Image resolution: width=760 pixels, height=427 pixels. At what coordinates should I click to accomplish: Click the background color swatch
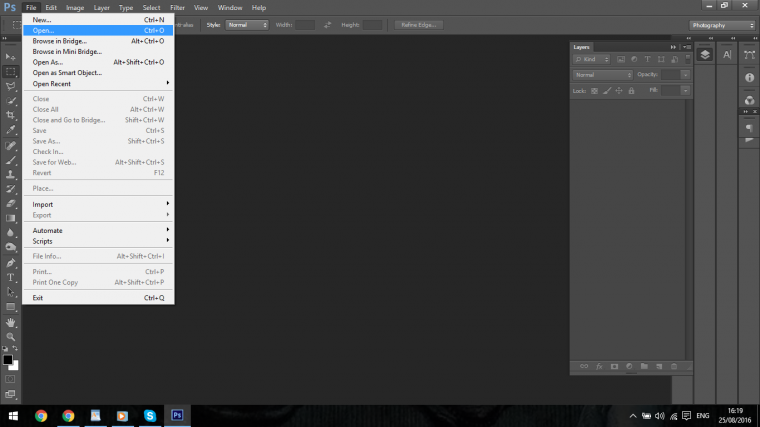[15, 366]
